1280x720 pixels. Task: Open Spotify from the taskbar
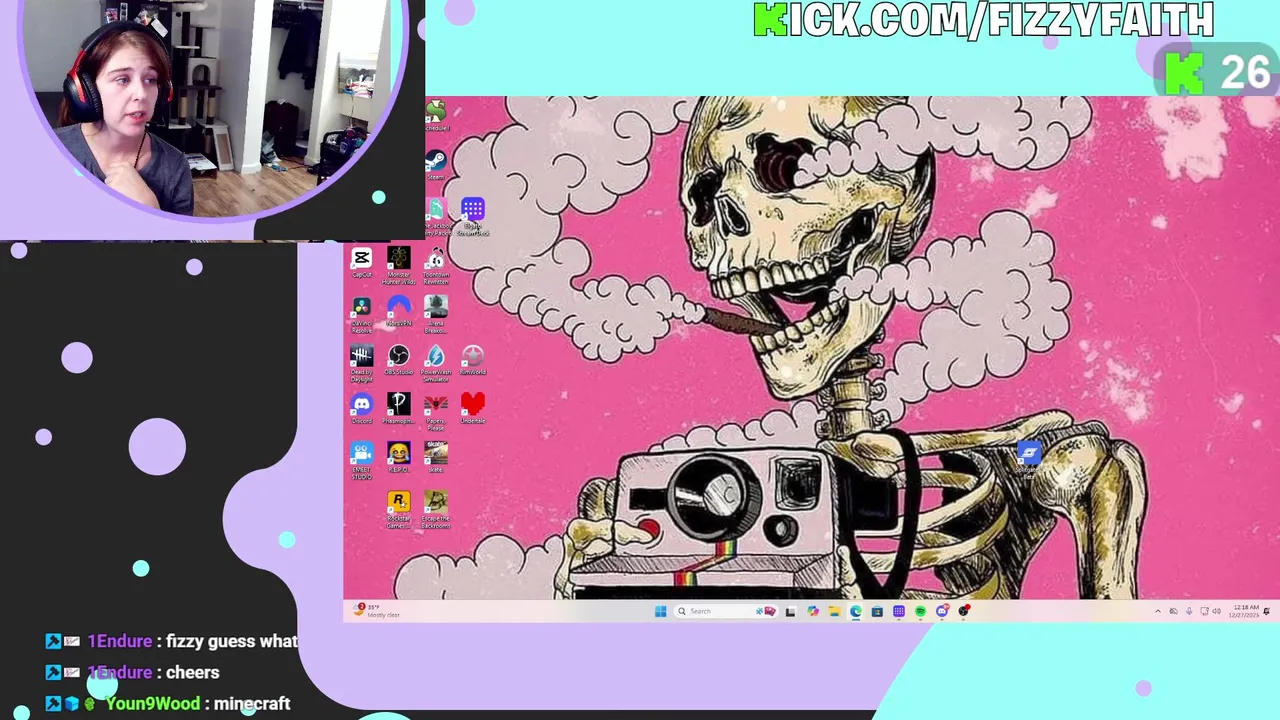(920, 611)
